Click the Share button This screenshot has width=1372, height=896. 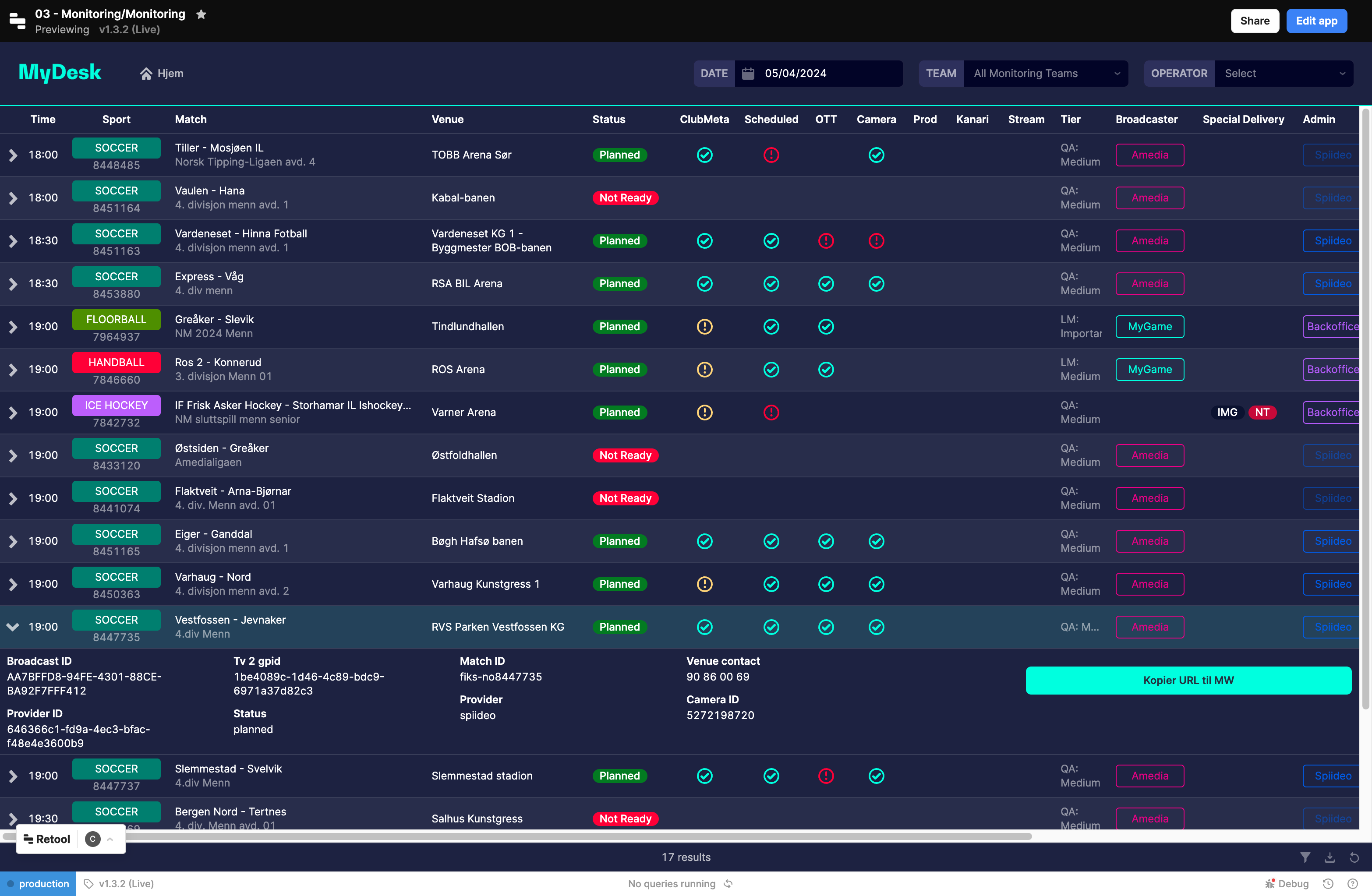point(1255,21)
